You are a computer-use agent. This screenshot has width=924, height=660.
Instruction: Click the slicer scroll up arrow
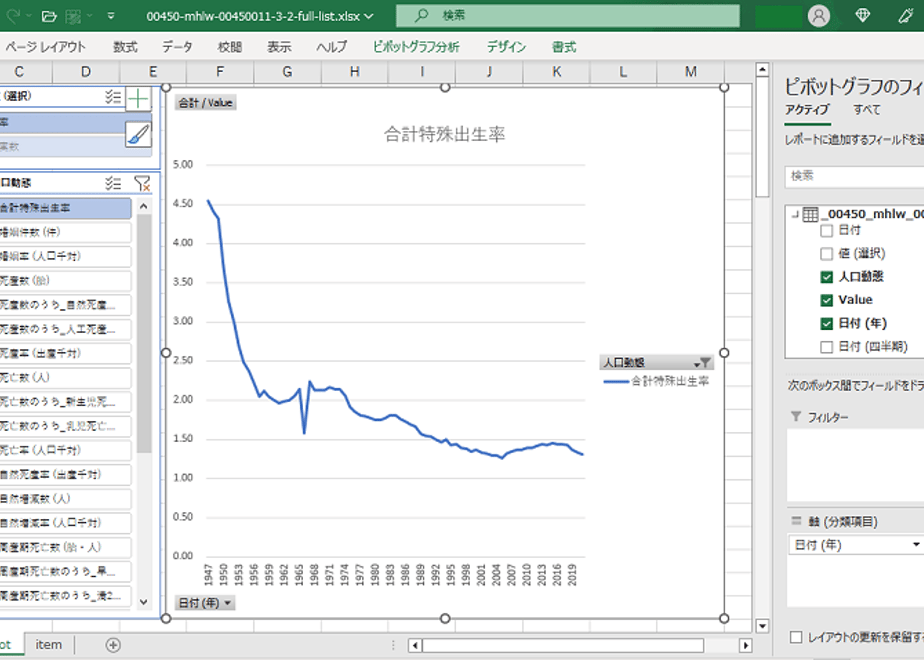click(143, 206)
